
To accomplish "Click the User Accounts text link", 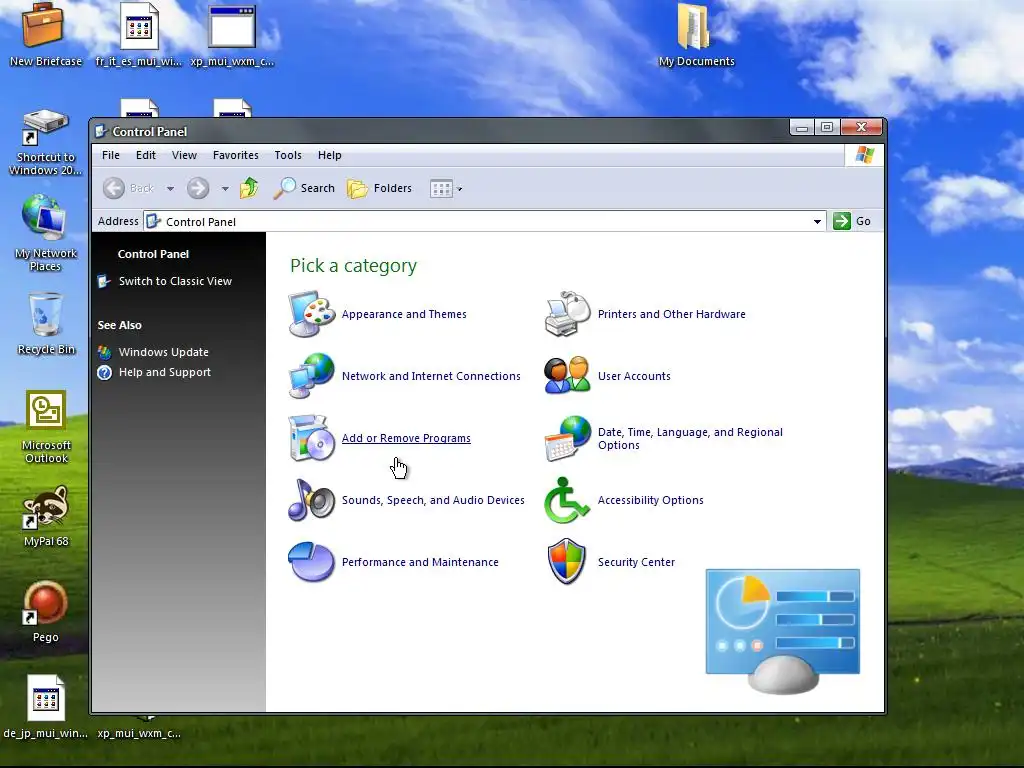I will click(634, 376).
